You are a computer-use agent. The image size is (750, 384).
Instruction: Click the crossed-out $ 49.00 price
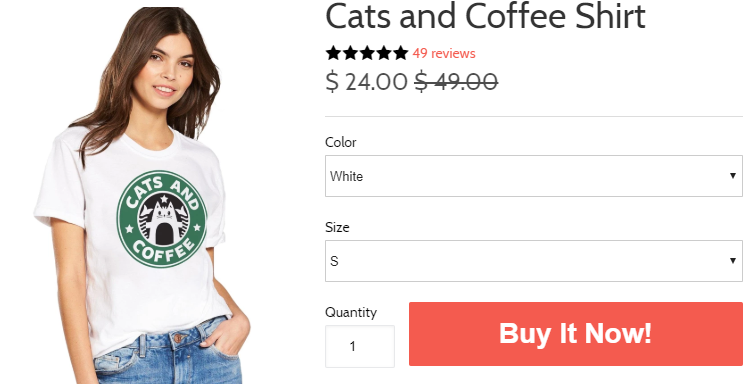click(x=456, y=81)
